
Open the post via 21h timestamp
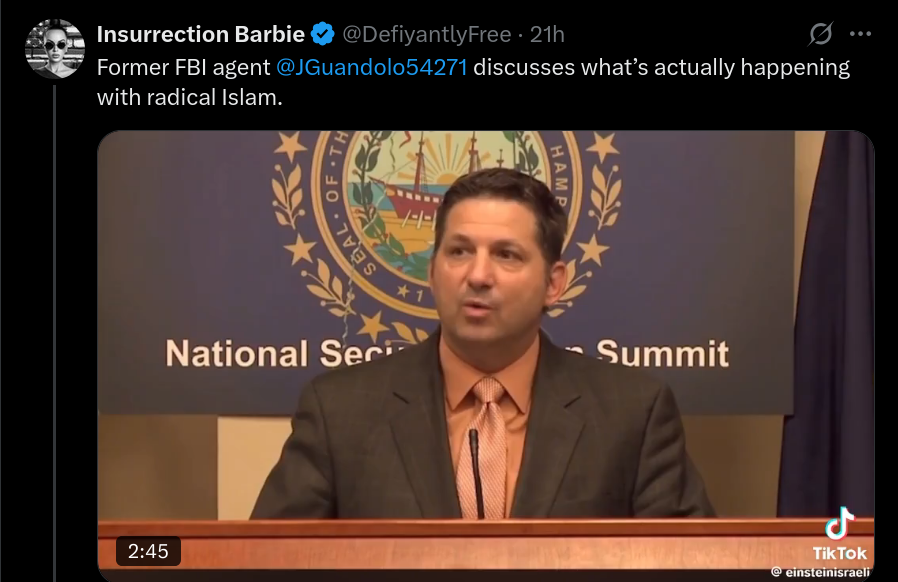[547, 34]
